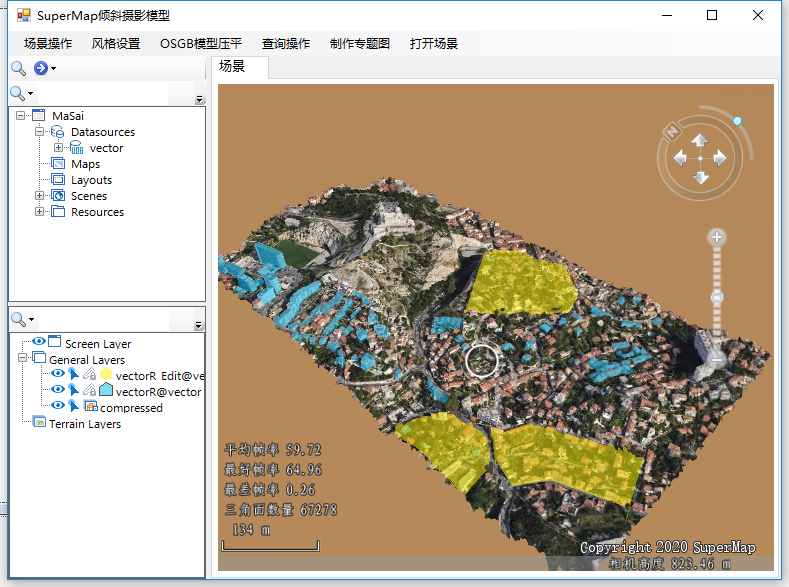Click the compressed OSGB layer icon
The image size is (789, 587).
91,405
